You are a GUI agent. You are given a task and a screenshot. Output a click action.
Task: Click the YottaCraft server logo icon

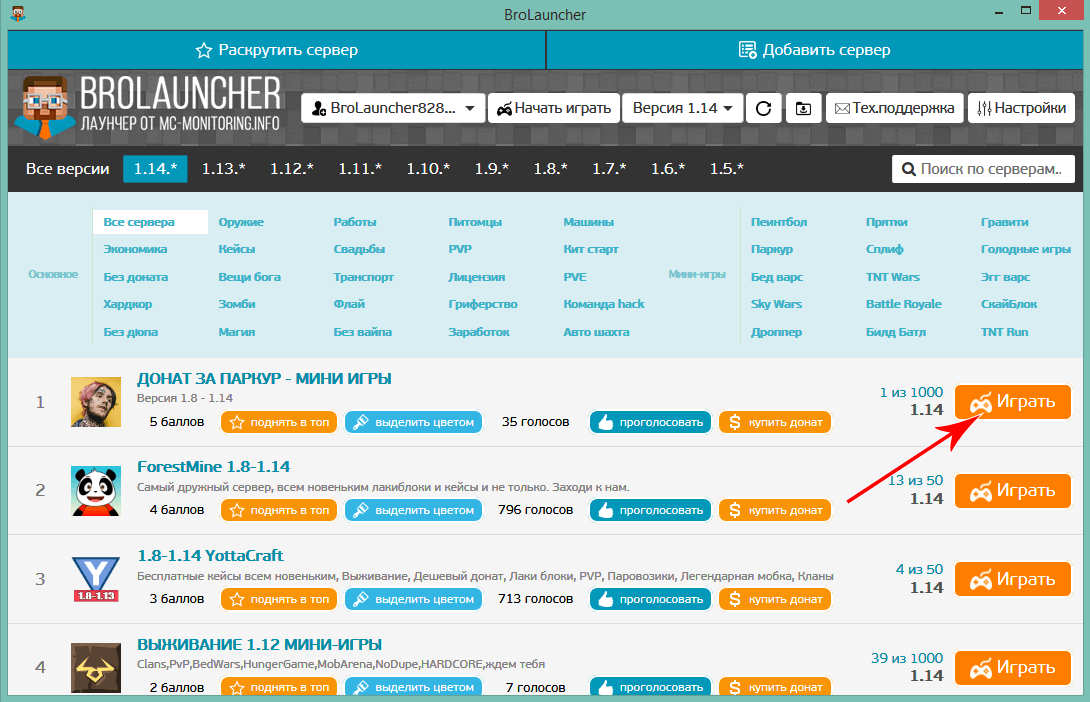coord(96,579)
